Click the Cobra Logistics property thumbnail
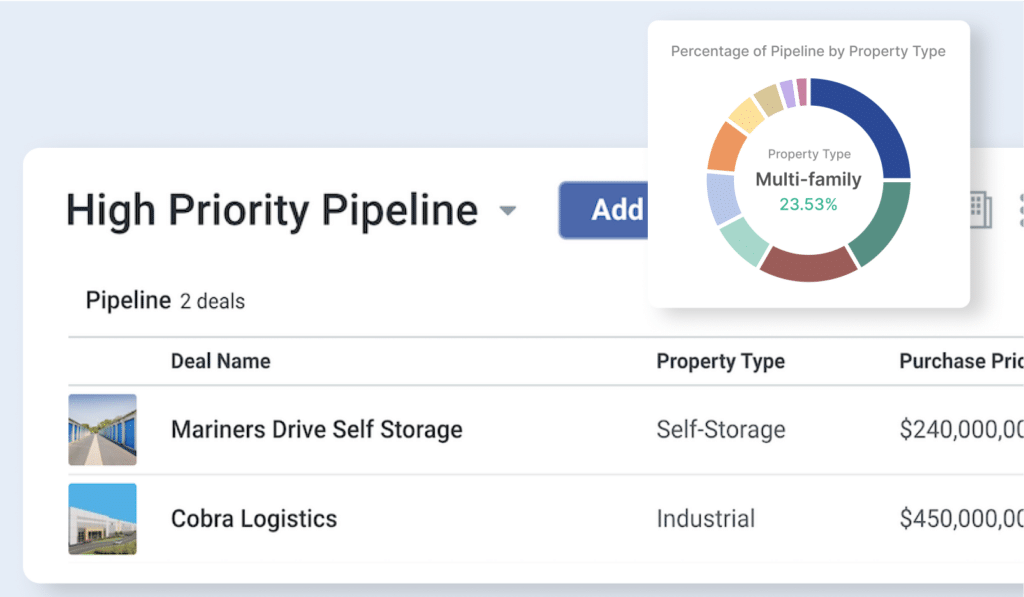The width and height of the screenshot is (1024, 597). pyautogui.click(x=102, y=519)
